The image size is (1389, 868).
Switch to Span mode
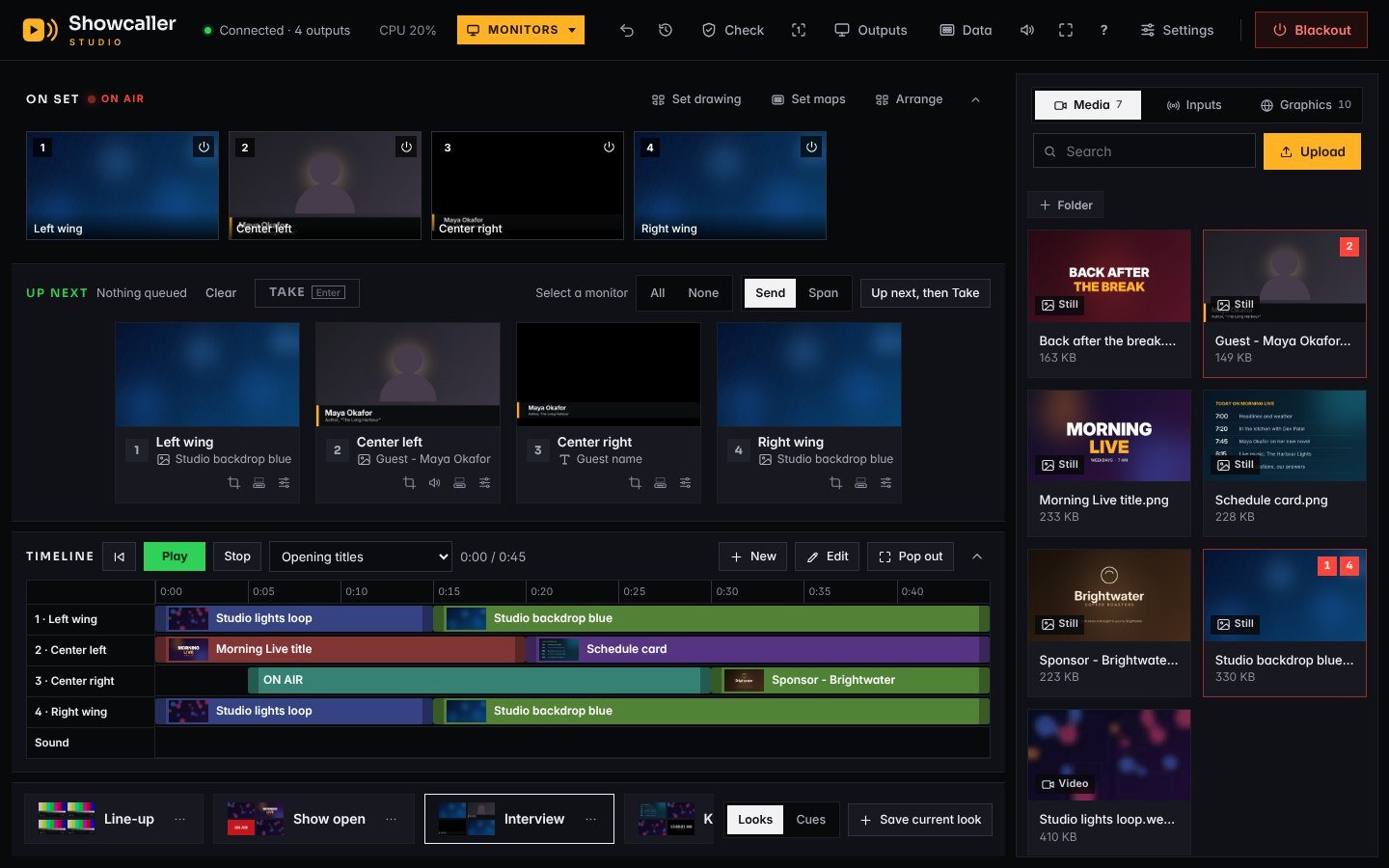tap(823, 293)
